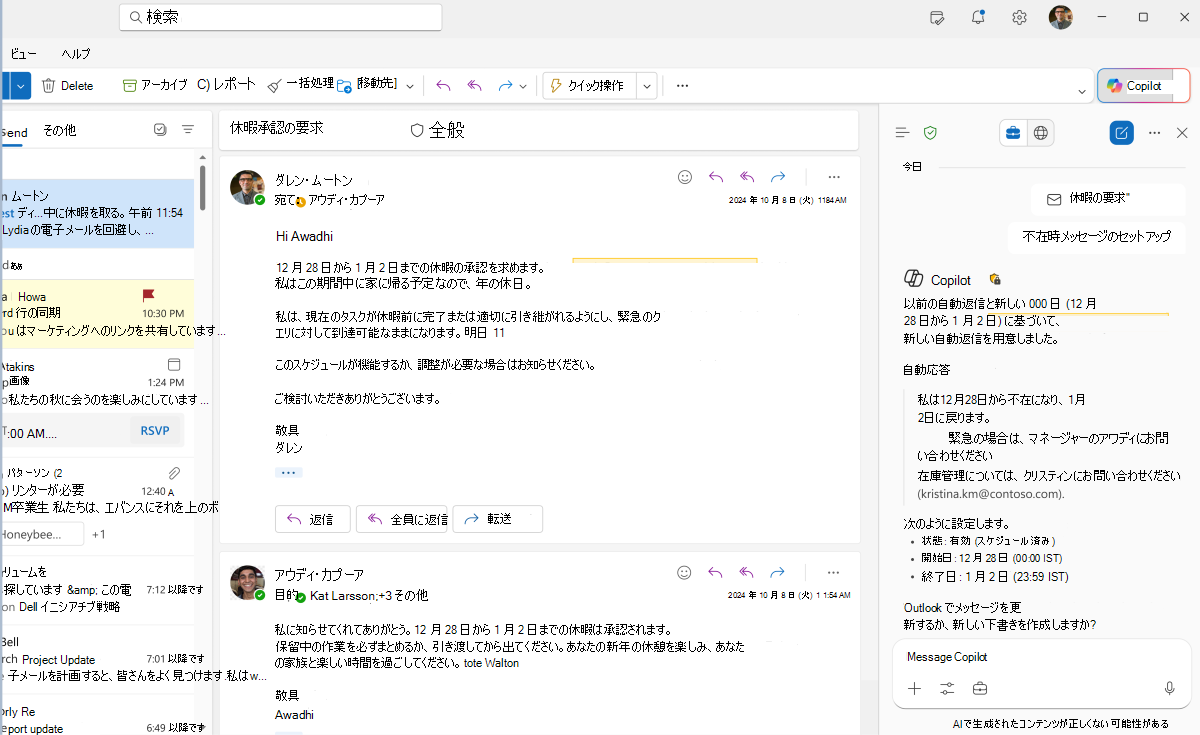
Task: Click the emoji reaction icon on ダレン email
Action: (685, 177)
